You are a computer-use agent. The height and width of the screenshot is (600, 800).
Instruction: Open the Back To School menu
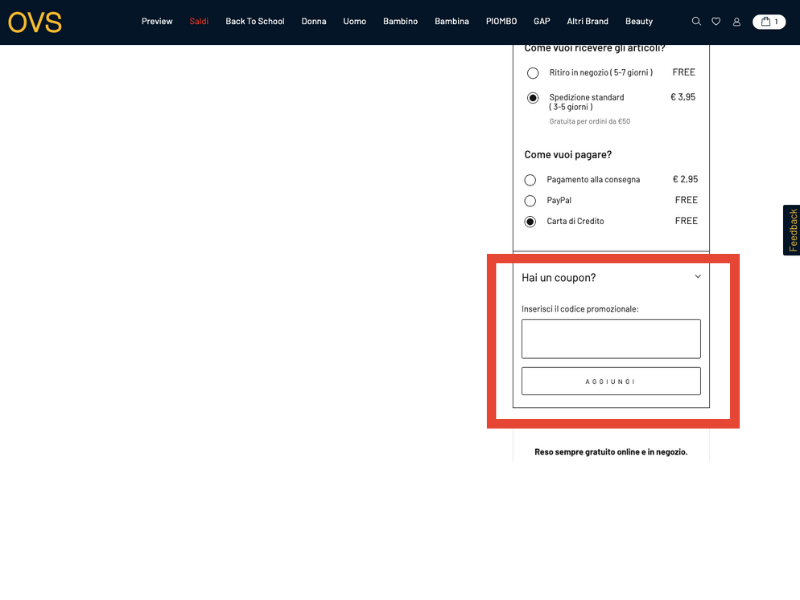(255, 21)
